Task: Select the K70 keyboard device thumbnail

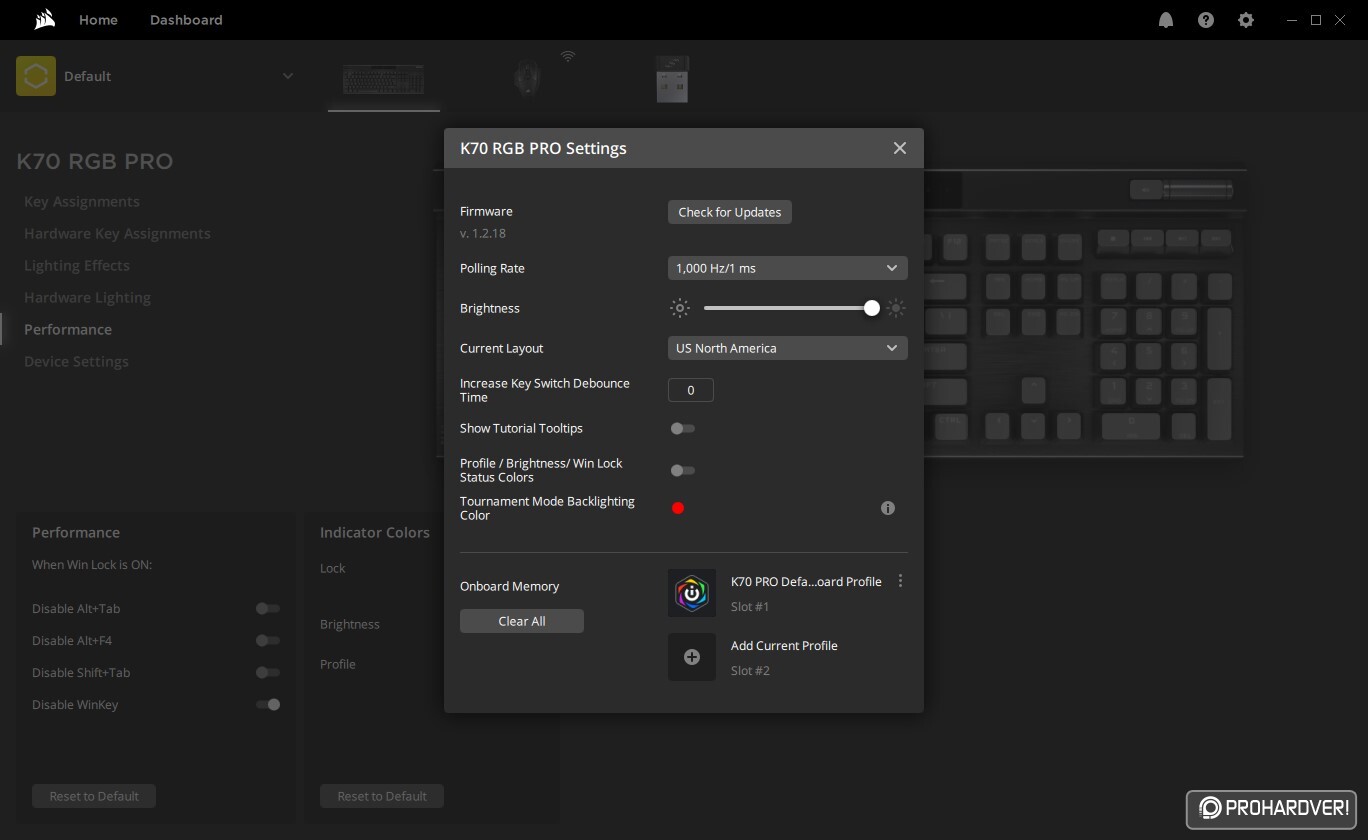Action: click(383, 79)
